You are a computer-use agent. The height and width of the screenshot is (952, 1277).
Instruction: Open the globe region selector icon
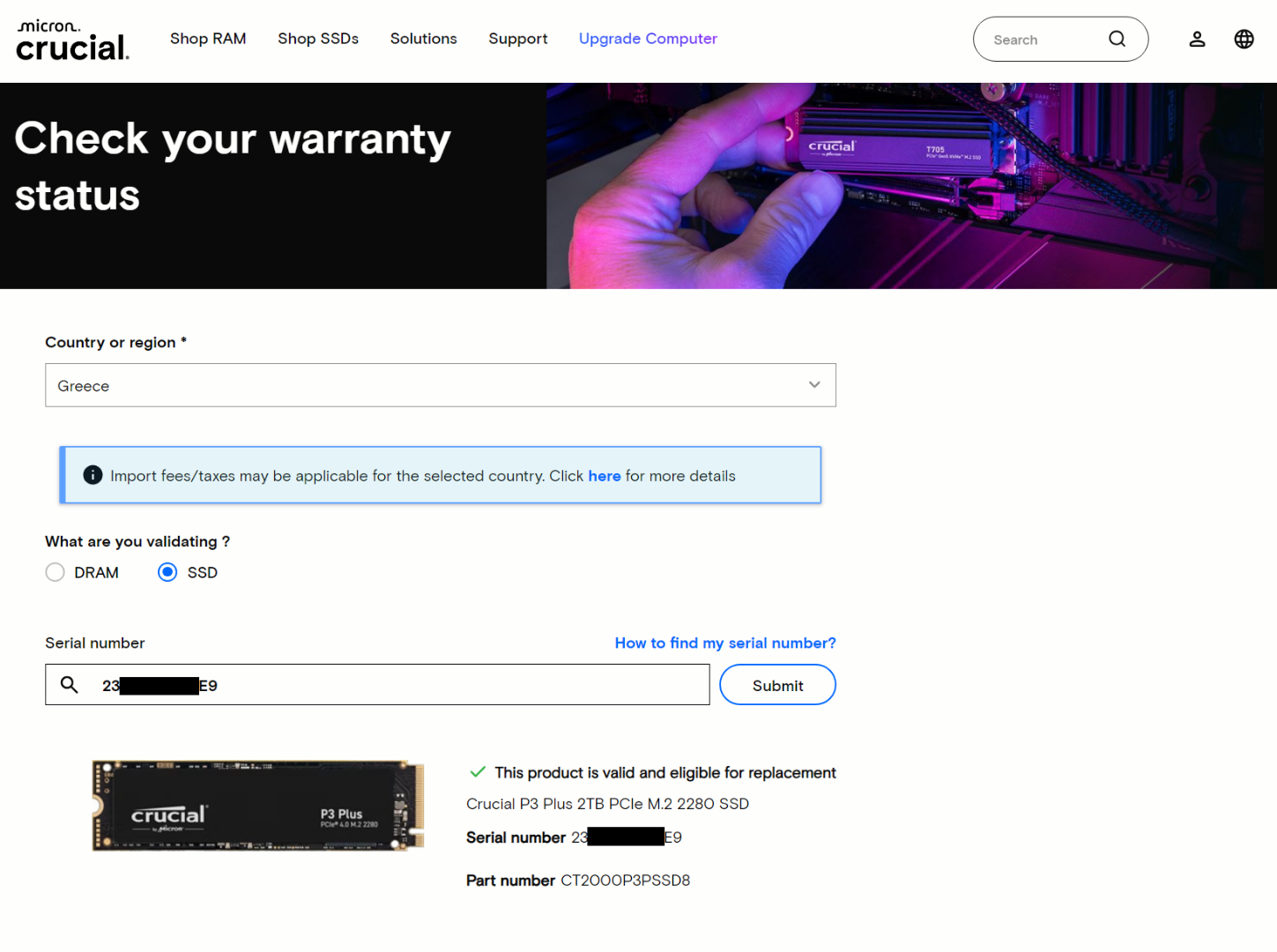click(x=1244, y=39)
